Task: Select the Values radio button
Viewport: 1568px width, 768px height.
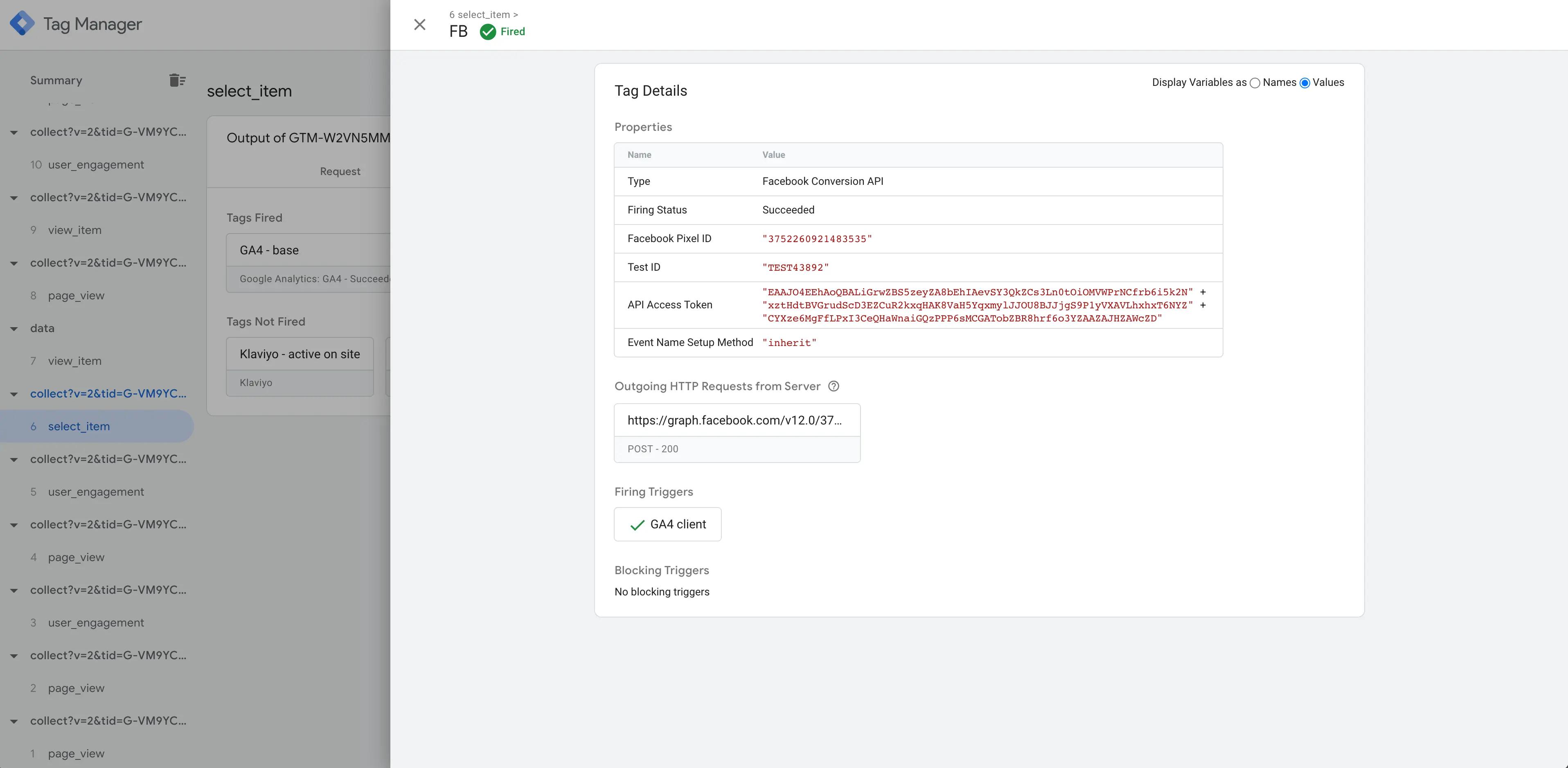Action: 1304,83
